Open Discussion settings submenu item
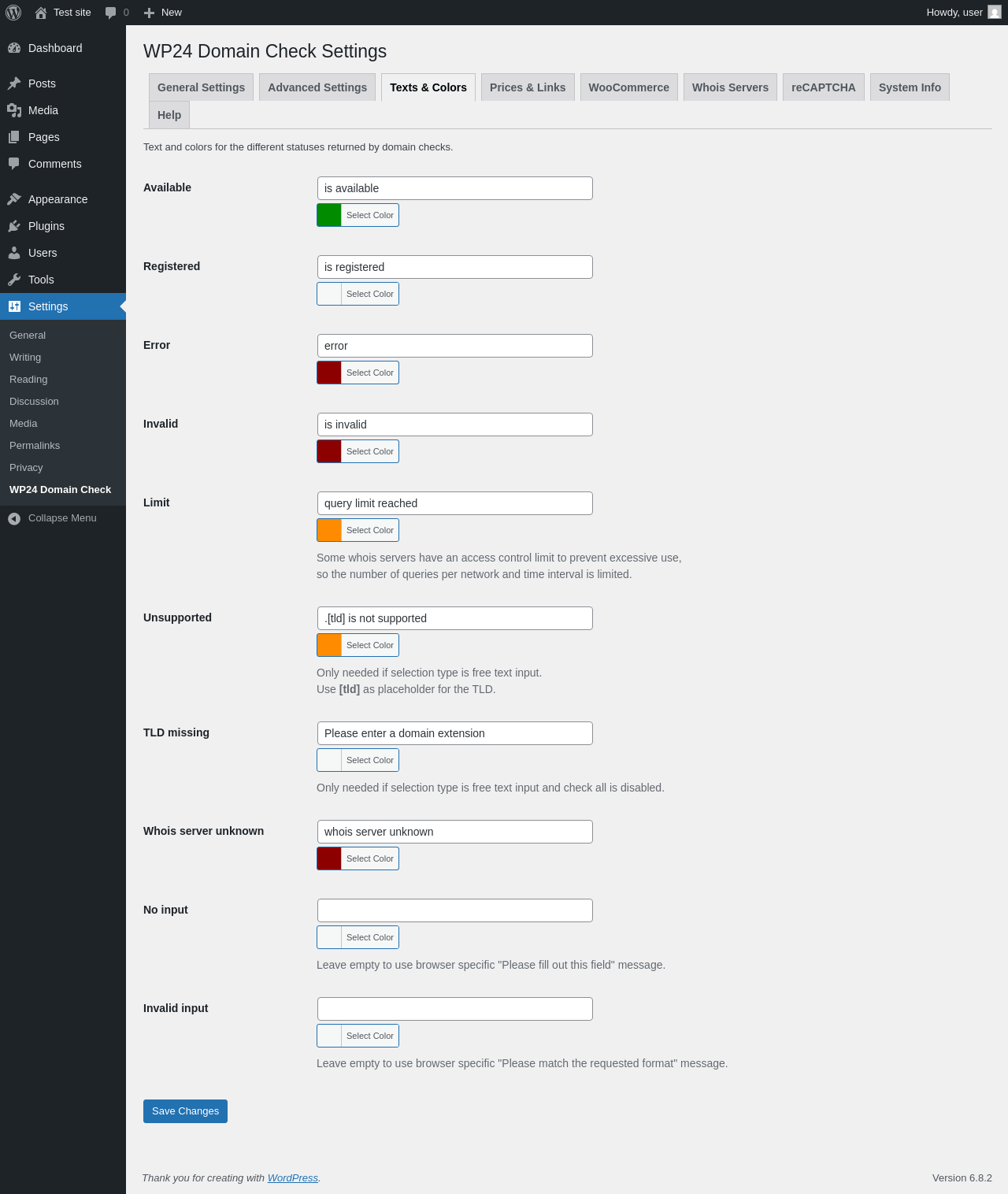Screen dimensions: 1008x1194 (63, 402)
